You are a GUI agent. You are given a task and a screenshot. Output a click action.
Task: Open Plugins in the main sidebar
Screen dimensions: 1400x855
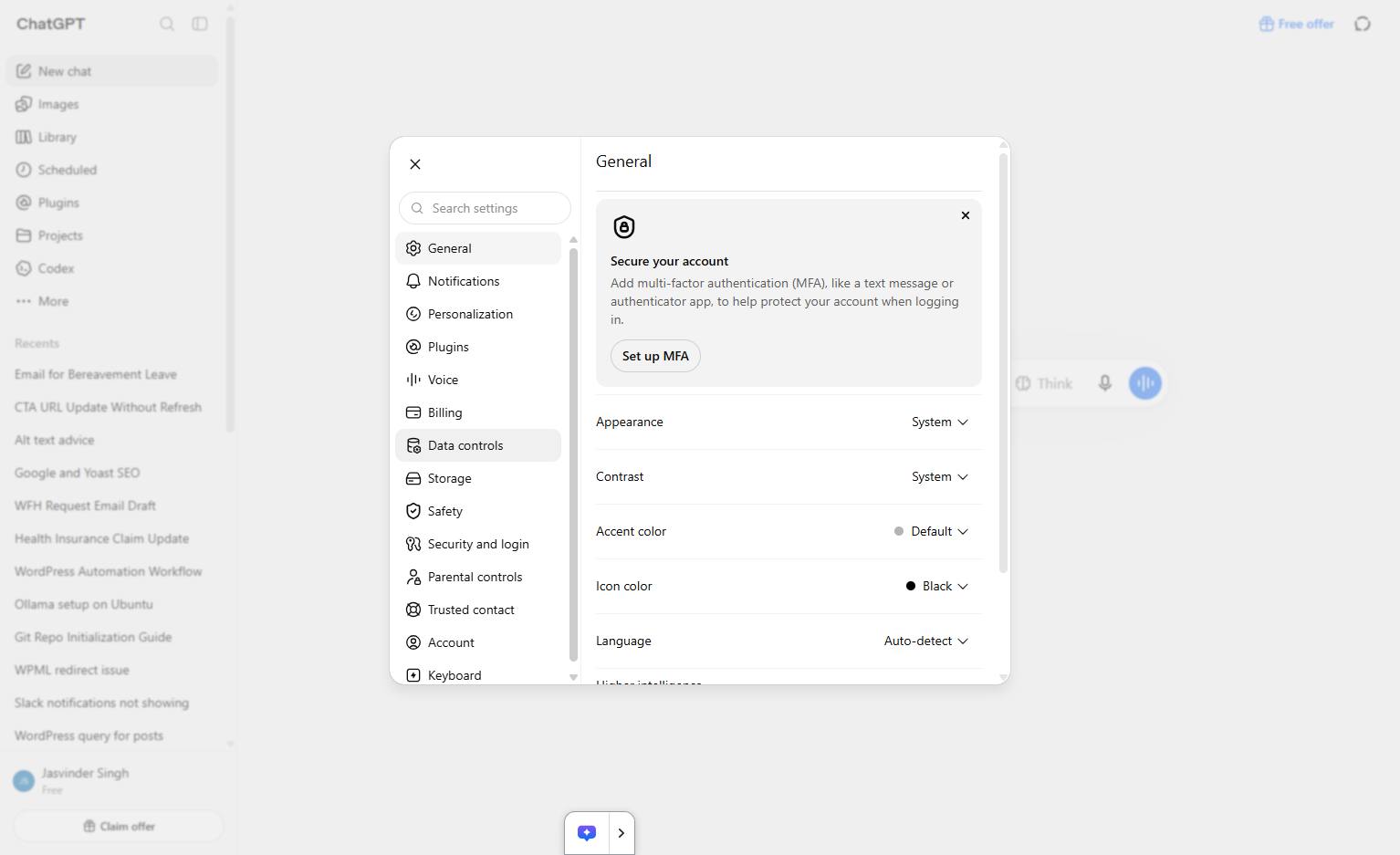pyautogui.click(x=111, y=203)
